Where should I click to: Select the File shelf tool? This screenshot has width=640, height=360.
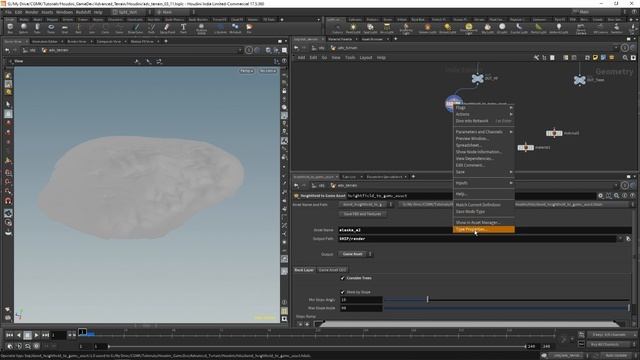pyautogui.click(x=249, y=28)
